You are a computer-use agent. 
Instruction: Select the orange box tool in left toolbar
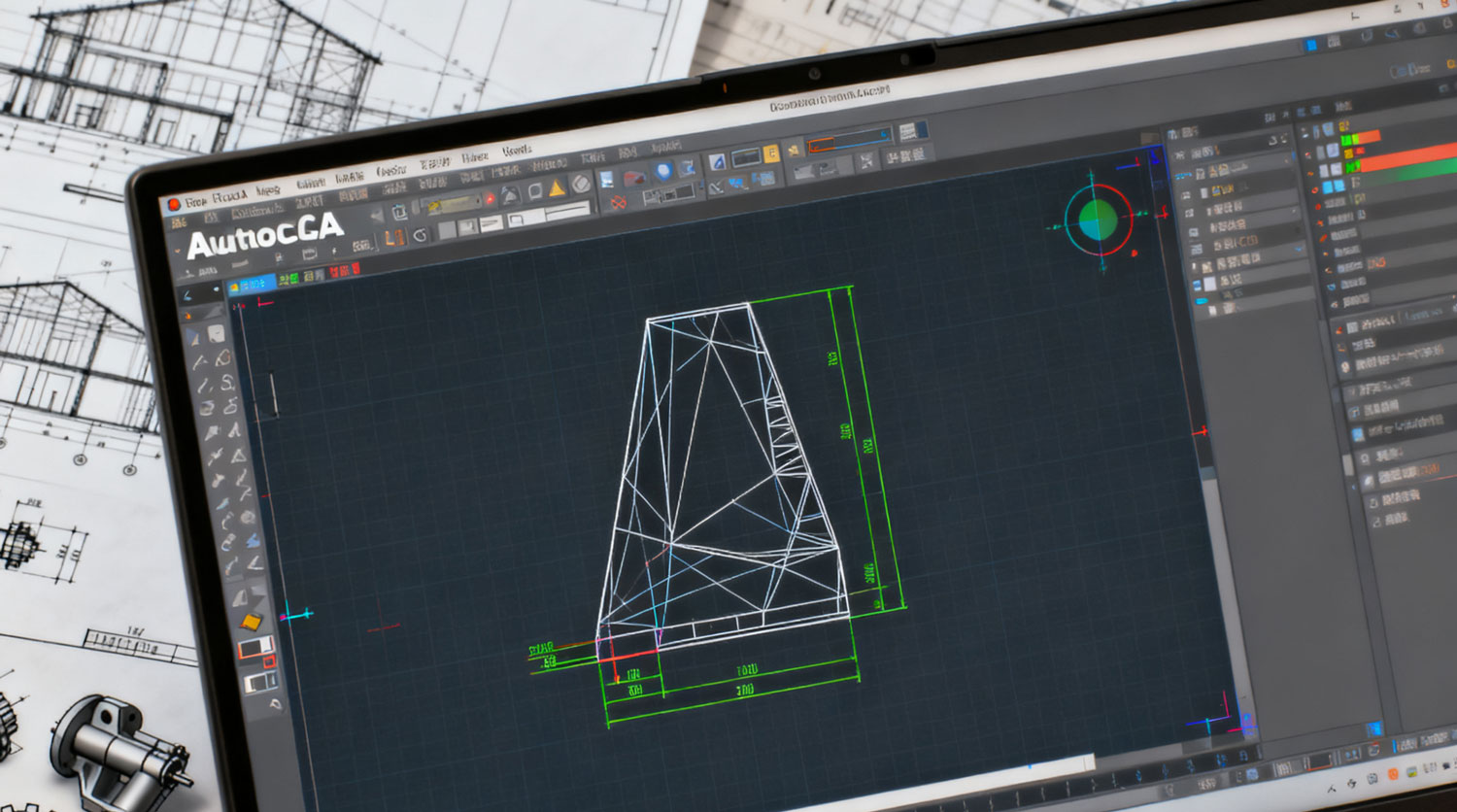click(x=251, y=622)
